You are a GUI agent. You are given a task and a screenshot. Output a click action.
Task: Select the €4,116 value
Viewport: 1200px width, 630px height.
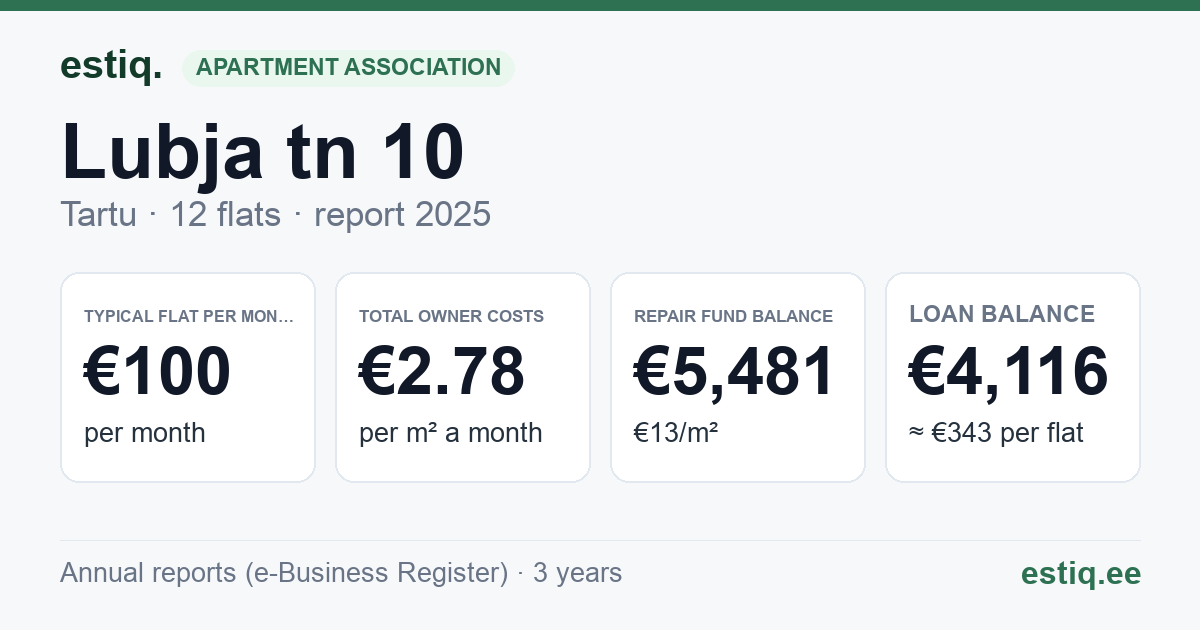[x=1009, y=371]
